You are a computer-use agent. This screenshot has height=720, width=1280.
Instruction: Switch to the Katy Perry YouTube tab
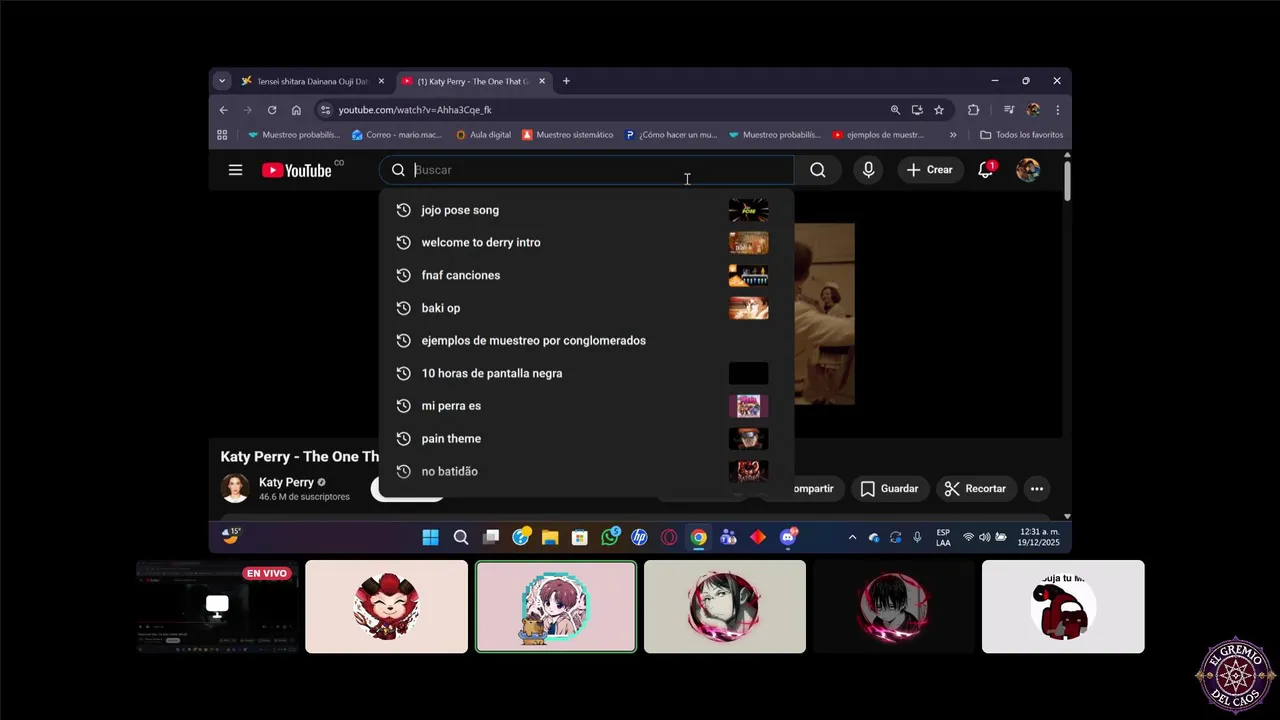coord(473,81)
